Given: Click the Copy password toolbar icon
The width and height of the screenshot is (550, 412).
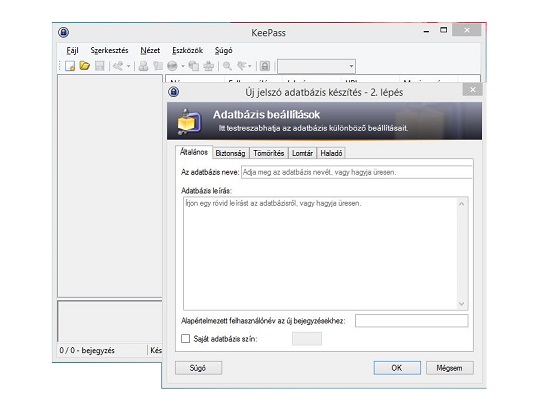Looking at the screenshot, I should [x=158, y=66].
